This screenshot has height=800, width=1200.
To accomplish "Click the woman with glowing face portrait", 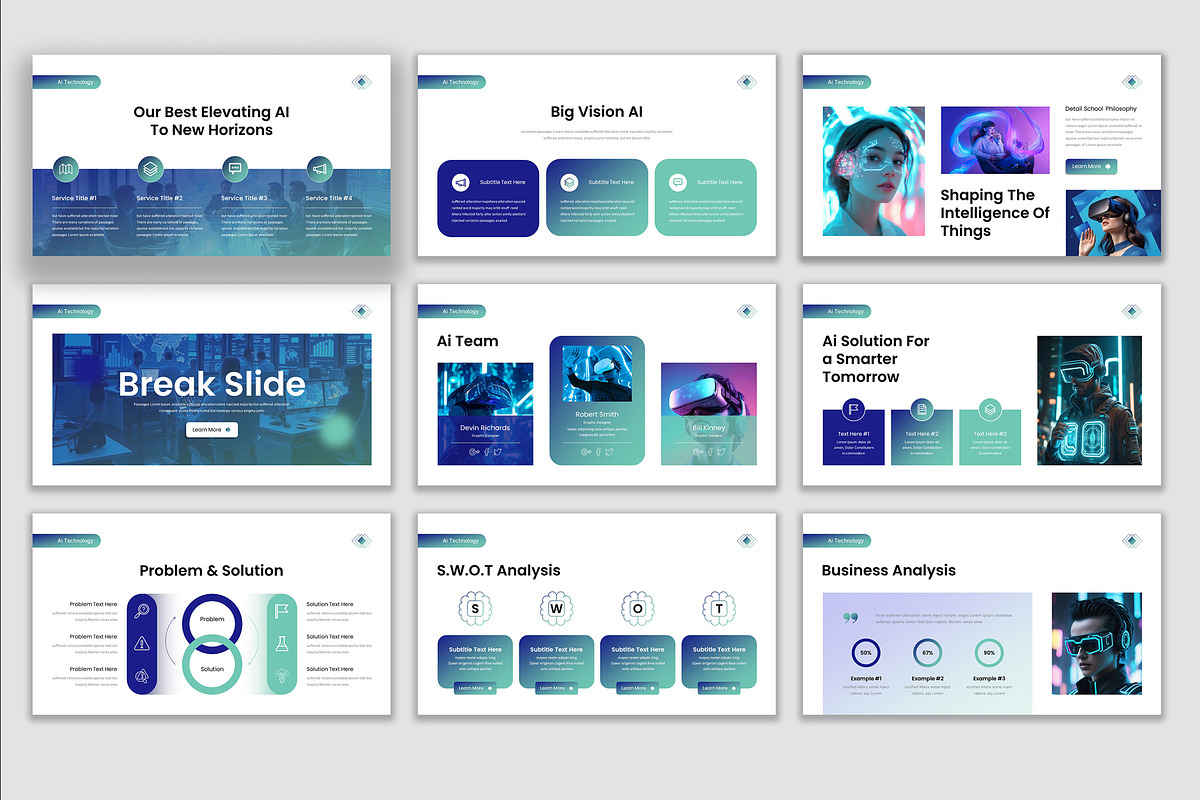I will click(874, 171).
